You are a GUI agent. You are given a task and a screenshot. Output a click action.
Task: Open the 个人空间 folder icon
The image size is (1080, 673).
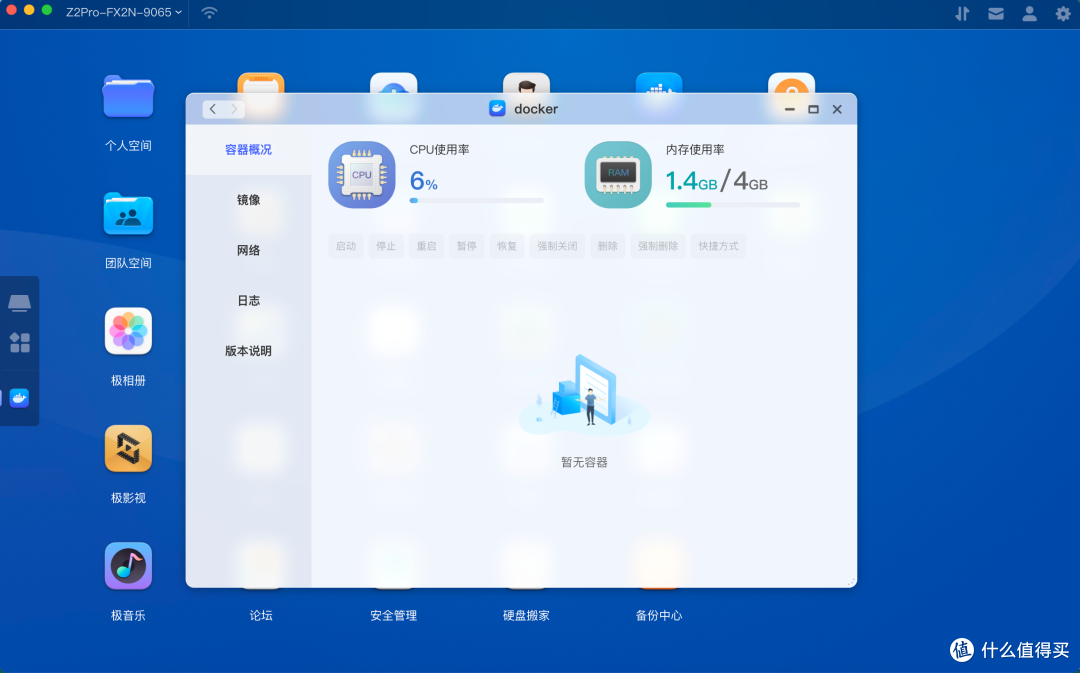[128, 96]
